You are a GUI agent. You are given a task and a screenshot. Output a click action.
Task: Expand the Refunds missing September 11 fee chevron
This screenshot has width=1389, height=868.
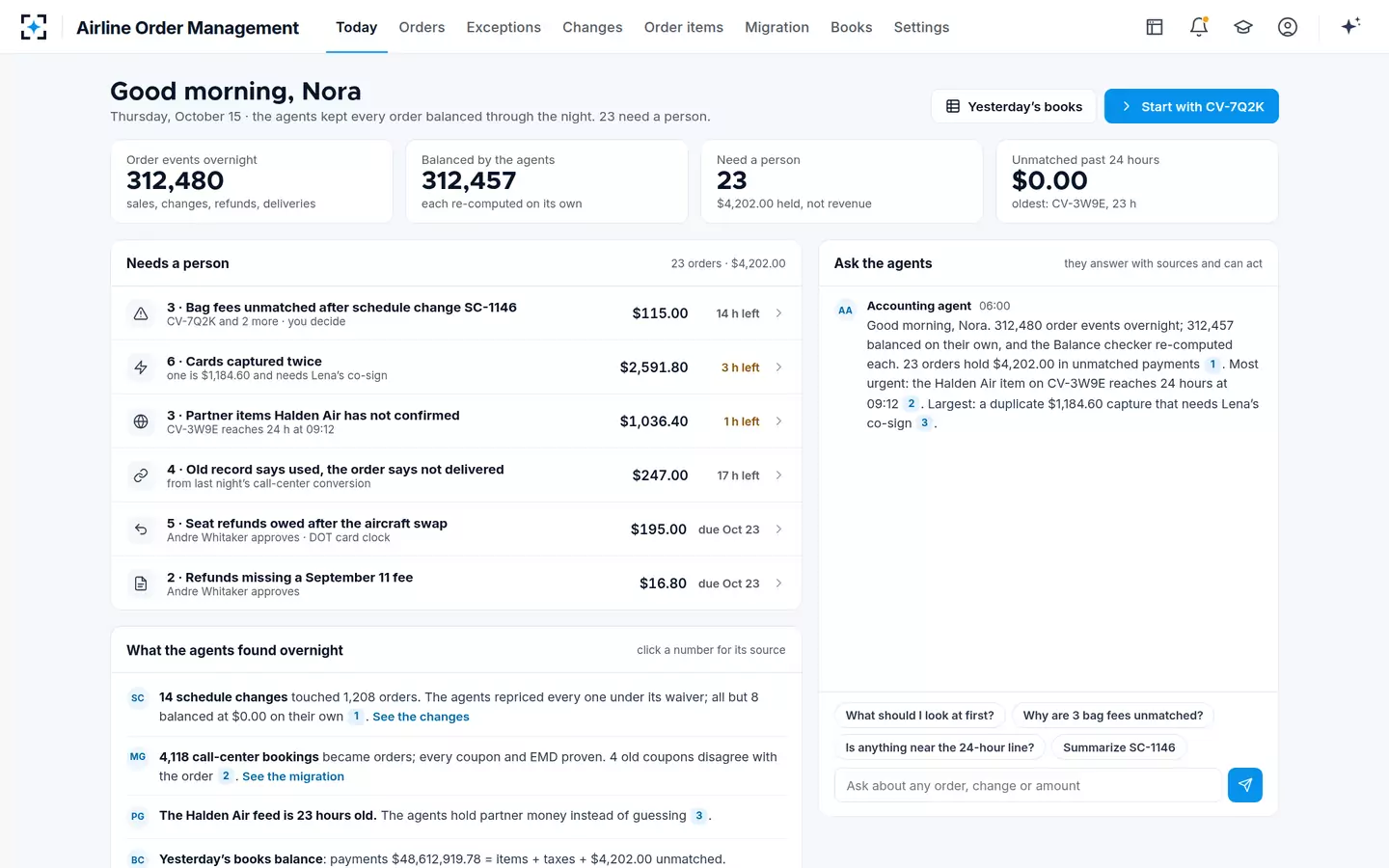pyautogui.click(x=779, y=583)
